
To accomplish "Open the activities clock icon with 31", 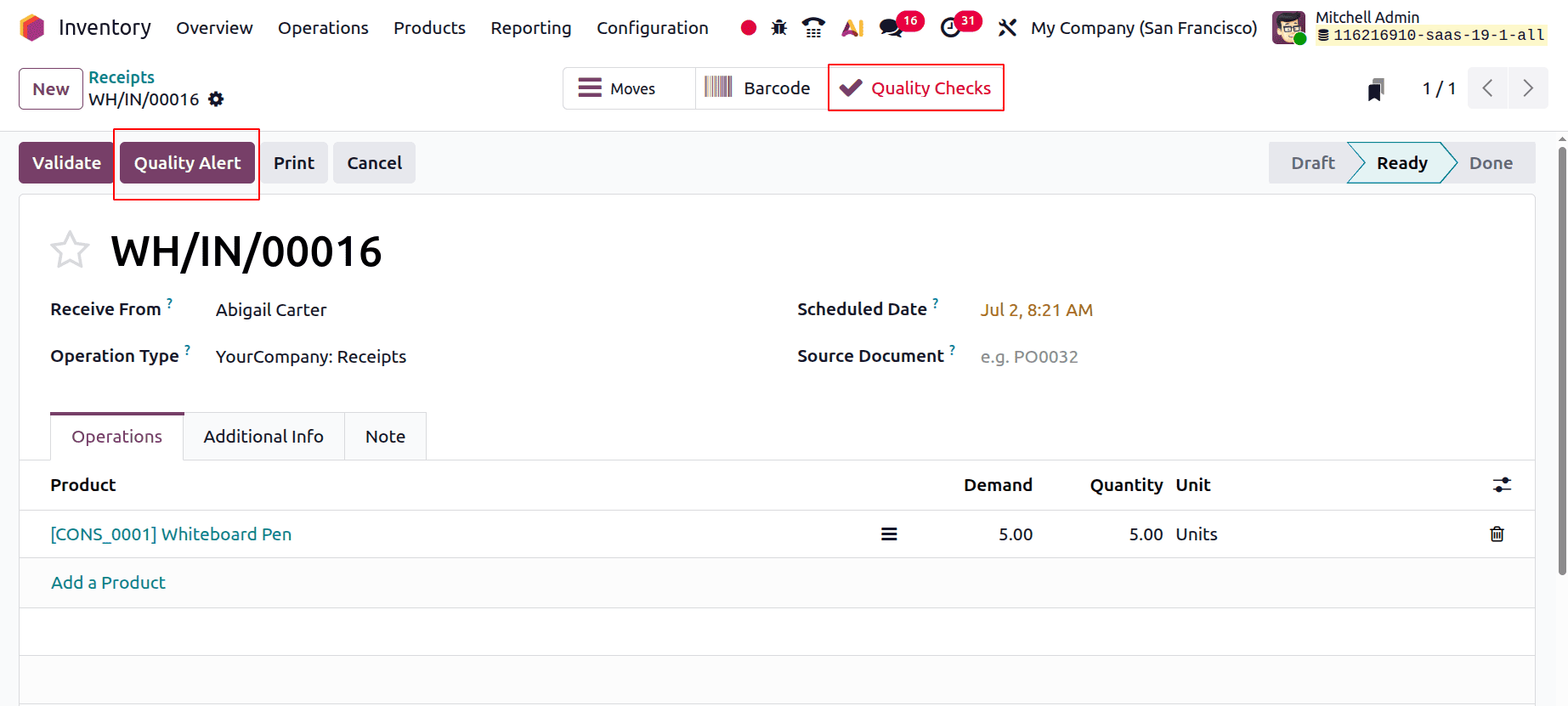I will click(x=950, y=28).
